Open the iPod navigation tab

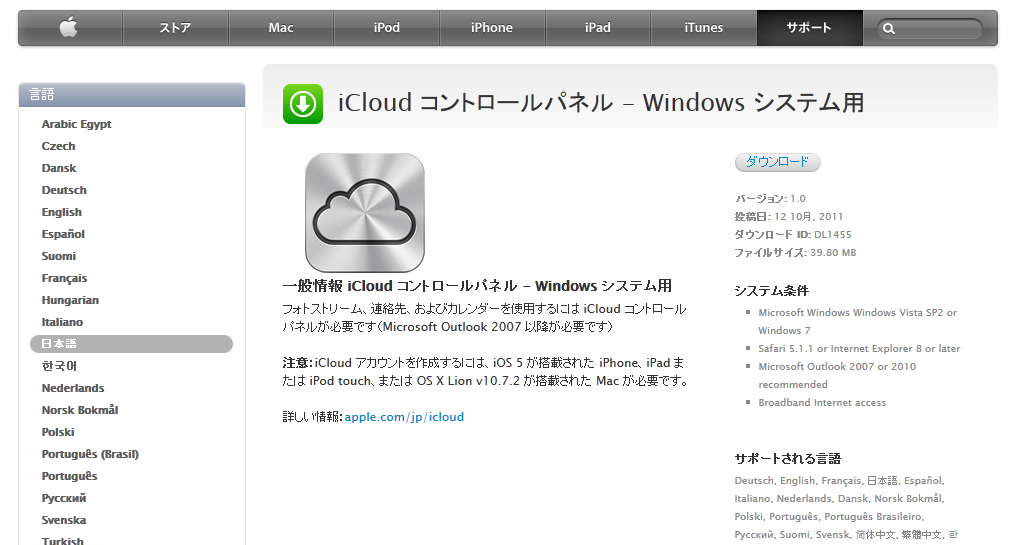click(x=386, y=28)
